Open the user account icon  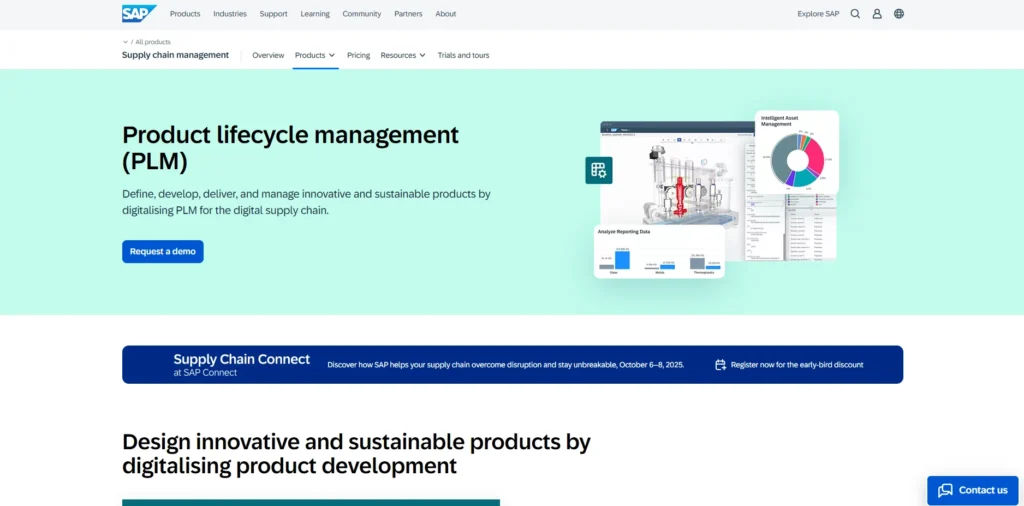[x=877, y=14]
